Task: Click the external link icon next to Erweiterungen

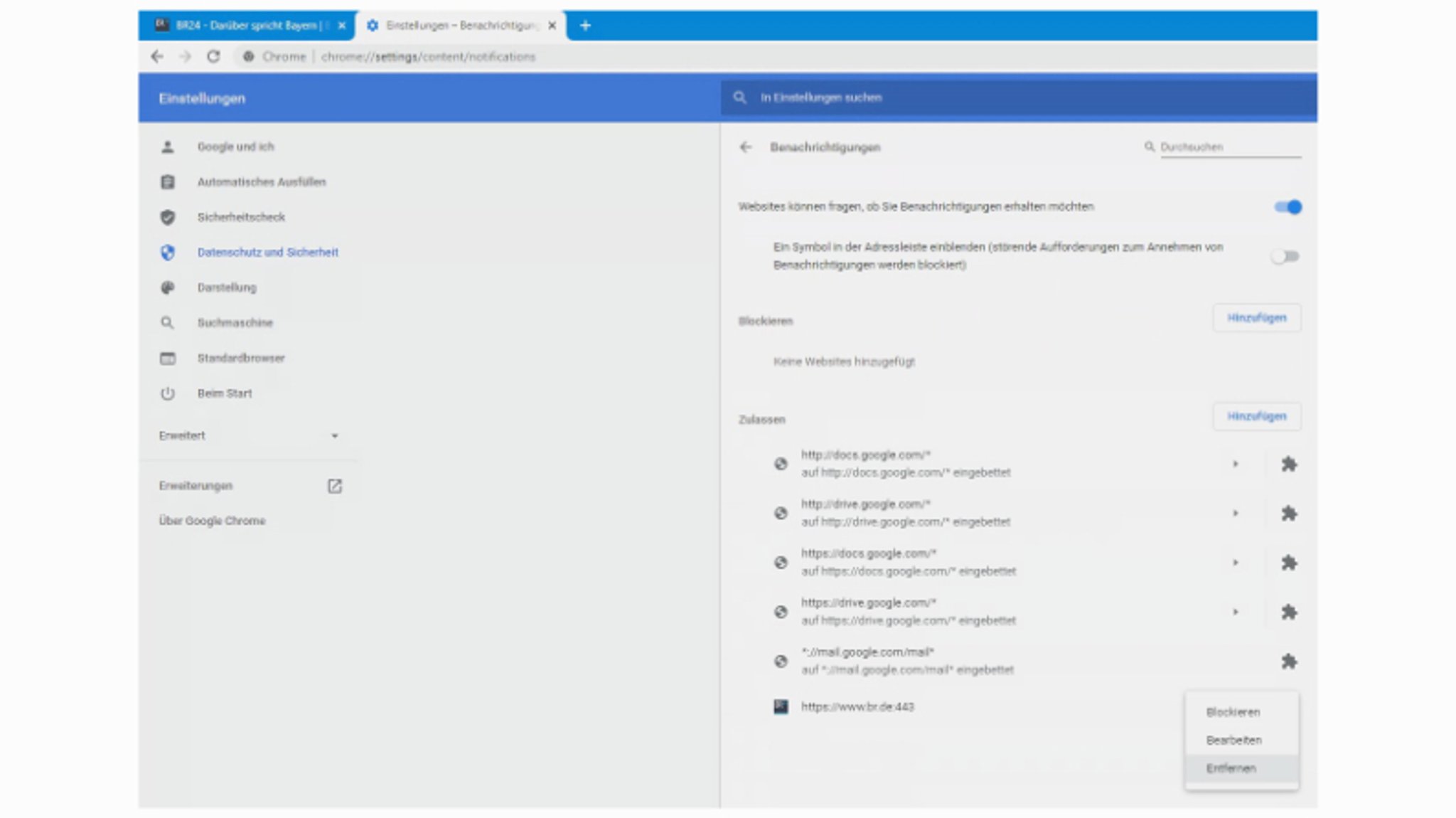Action: point(334,486)
